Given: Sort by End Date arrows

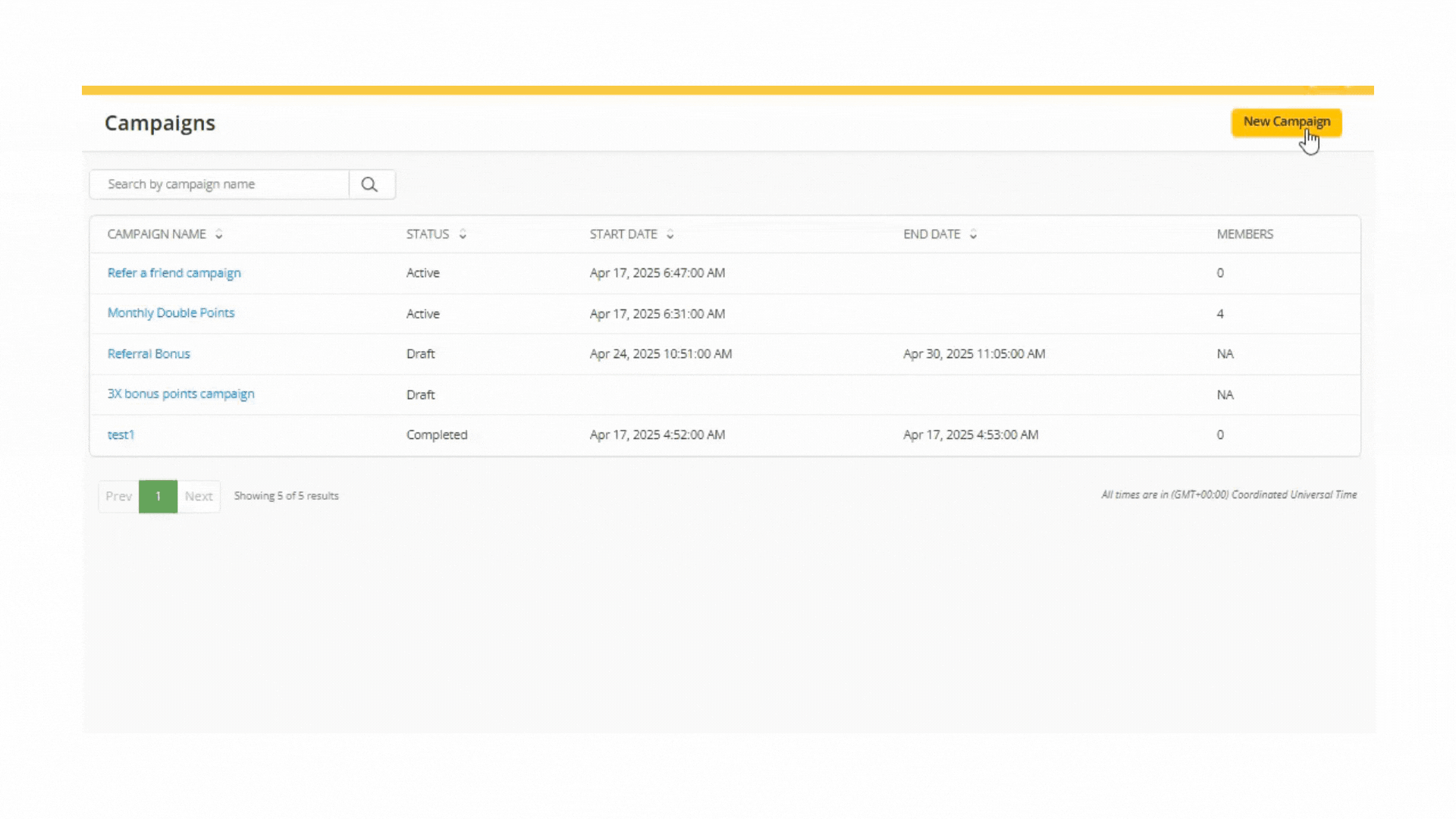Looking at the screenshot, I should 973,234.
